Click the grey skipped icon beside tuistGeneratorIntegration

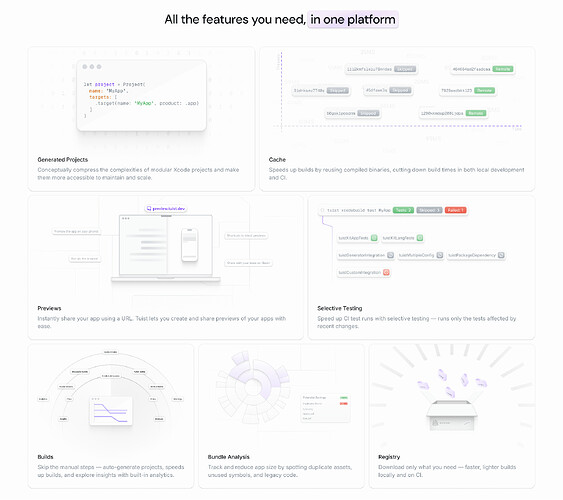(390, 255)
